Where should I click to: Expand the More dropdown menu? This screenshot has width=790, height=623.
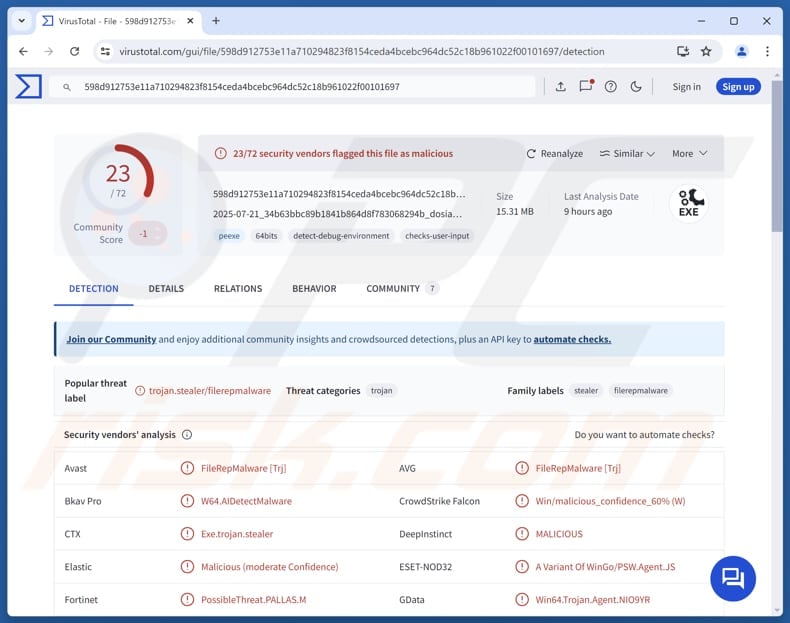(689, 154)
